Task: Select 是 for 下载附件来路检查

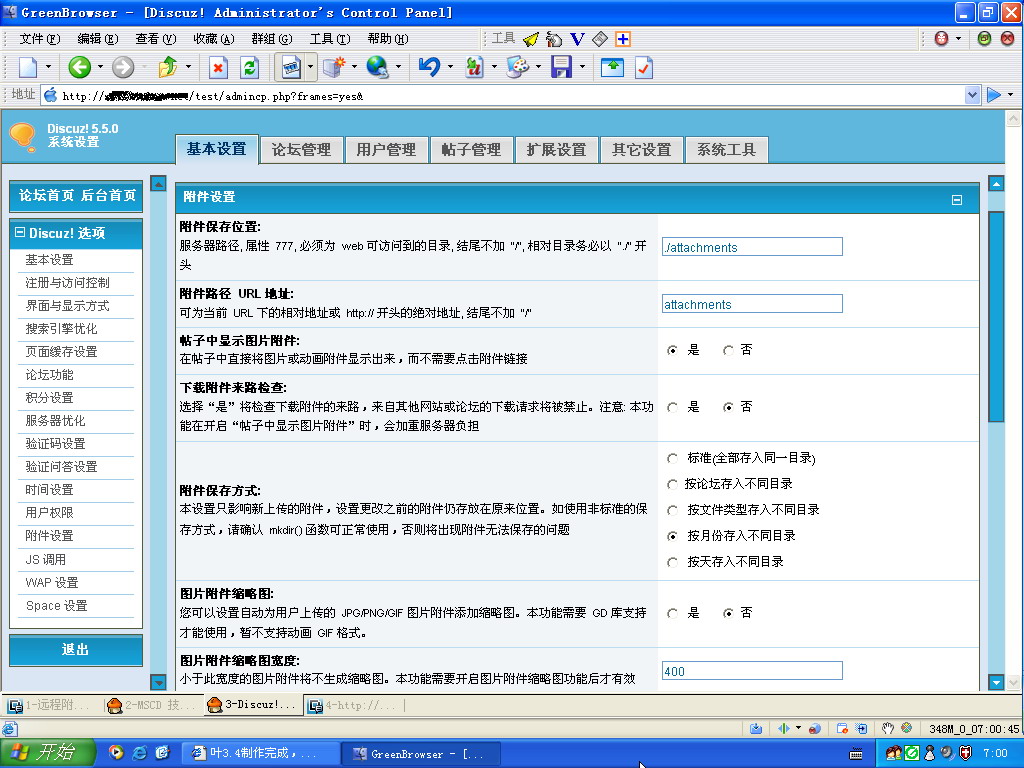Action: [672, 408]
